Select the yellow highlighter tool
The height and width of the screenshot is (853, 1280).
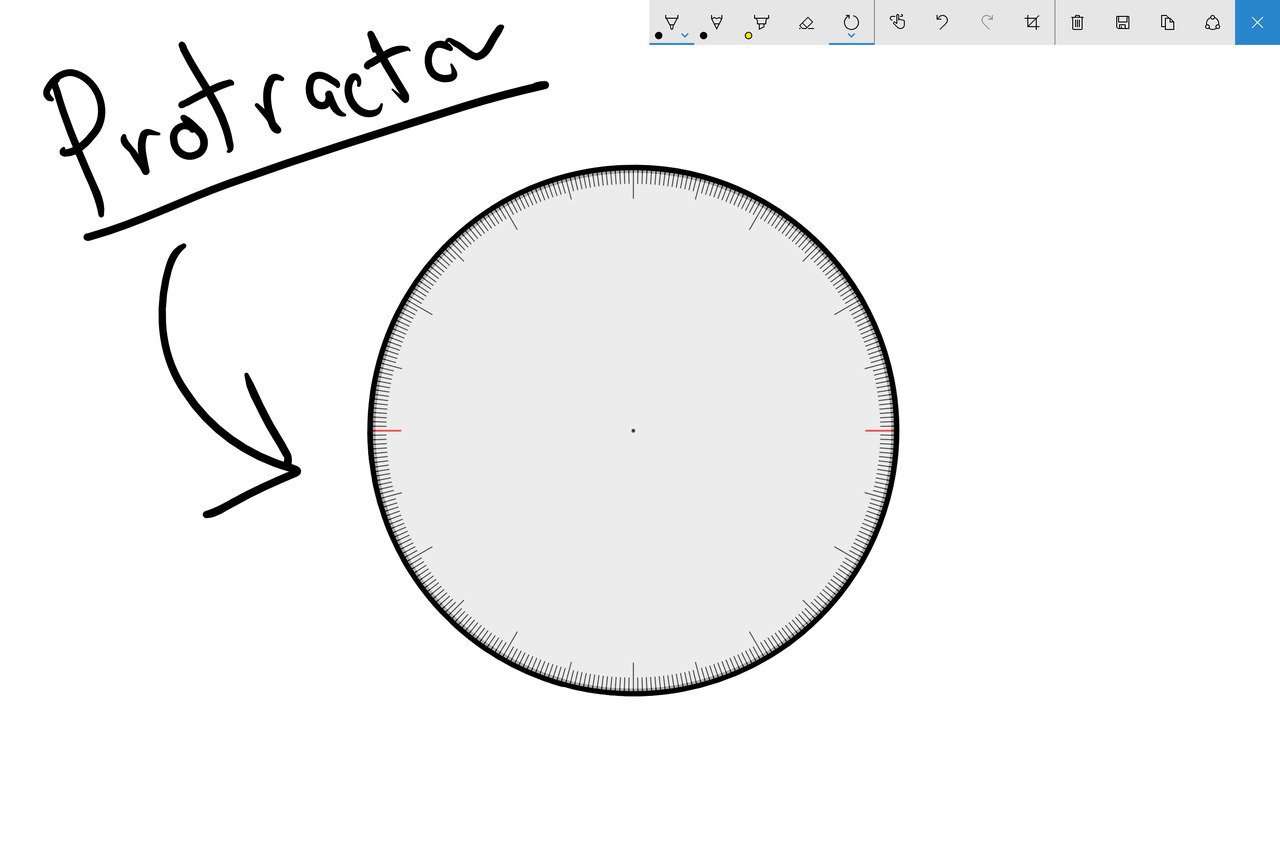pos(761,22)
